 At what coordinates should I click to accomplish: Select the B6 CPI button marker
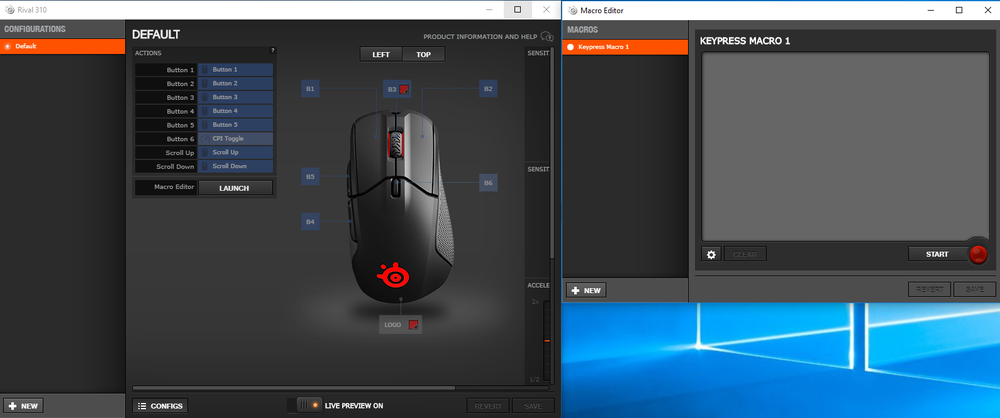(x=488, y=183)
